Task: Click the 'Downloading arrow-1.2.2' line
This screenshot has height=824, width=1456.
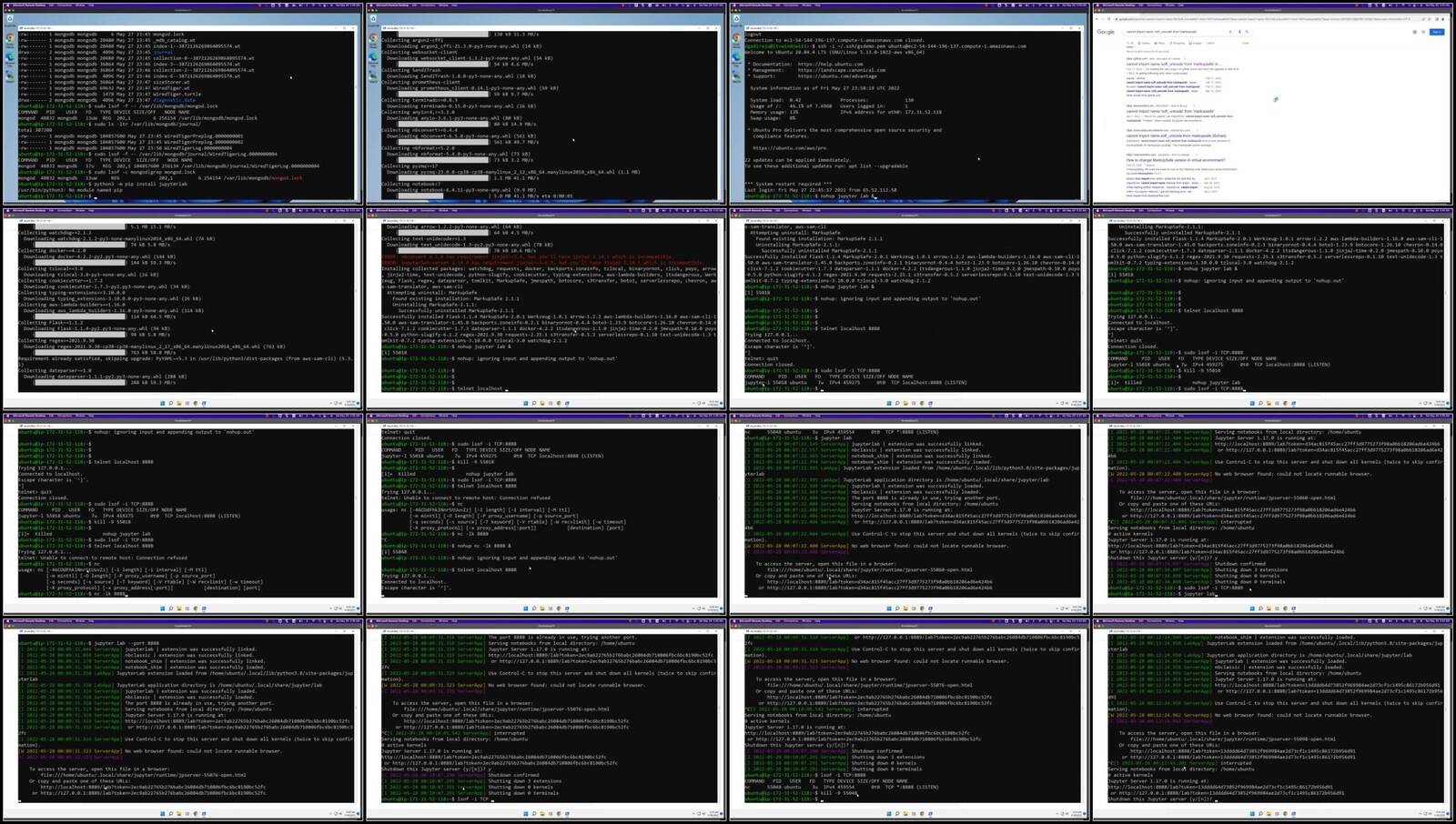Action: (454, 226)
